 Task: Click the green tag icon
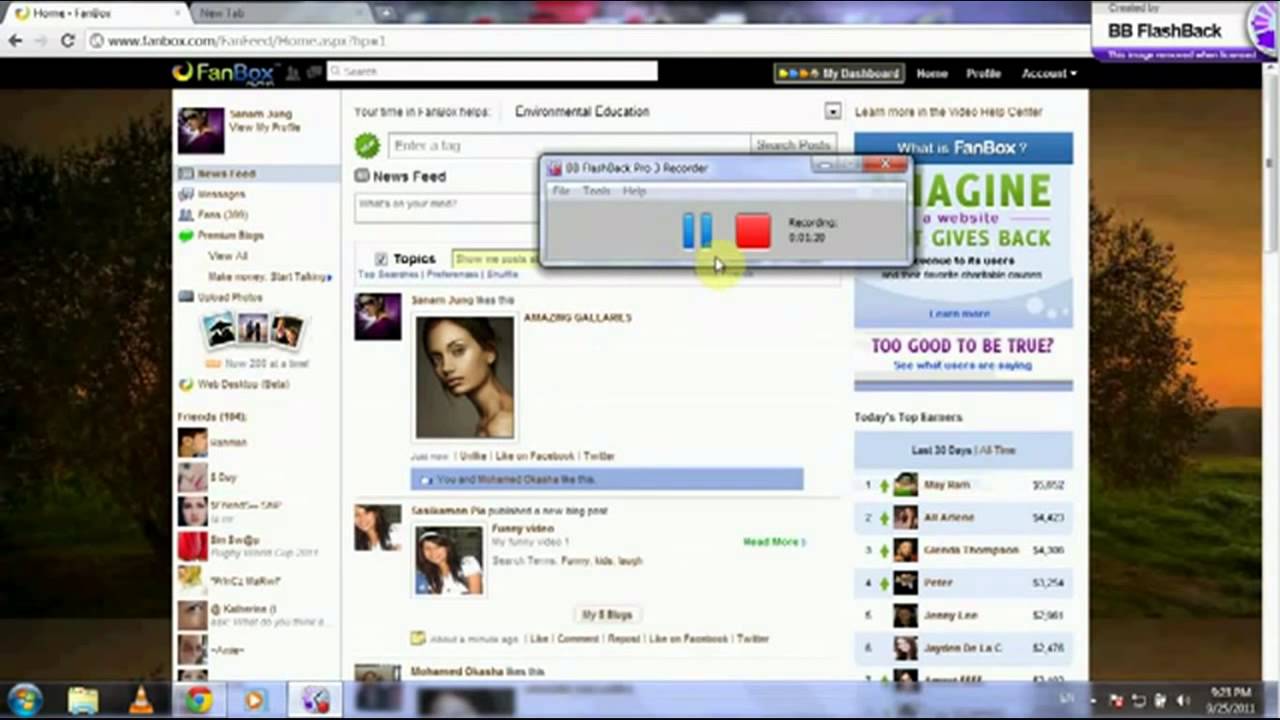click(x=367, y=146)
